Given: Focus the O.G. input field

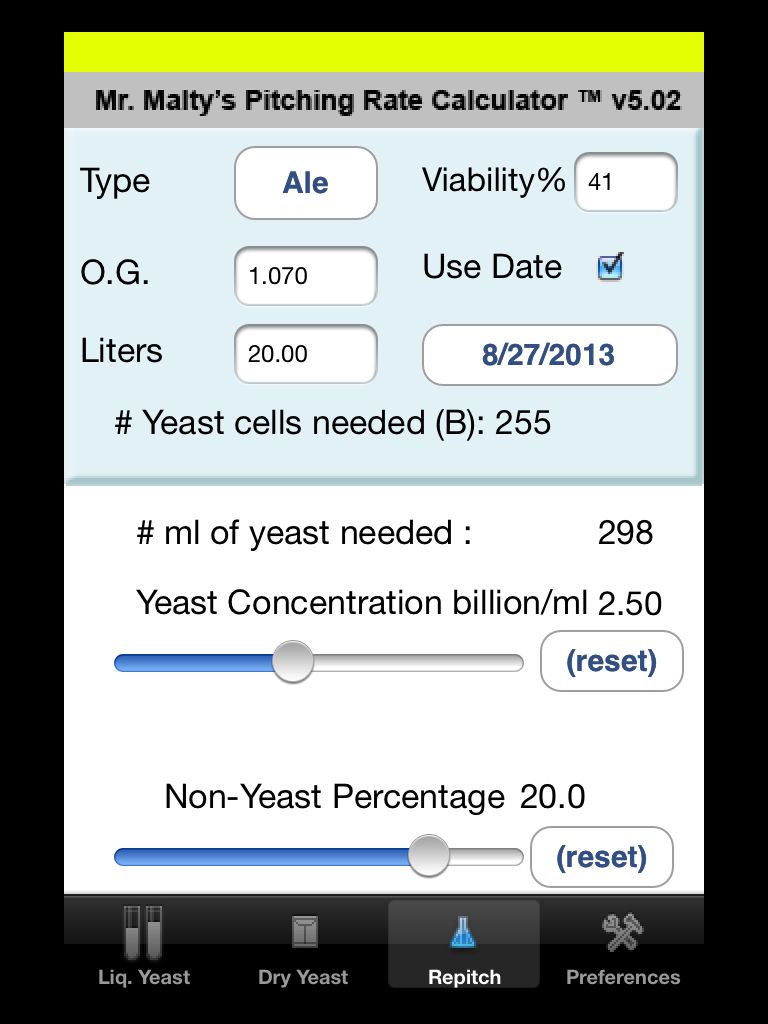Looking at the screenshot, I should coord(306,276).
